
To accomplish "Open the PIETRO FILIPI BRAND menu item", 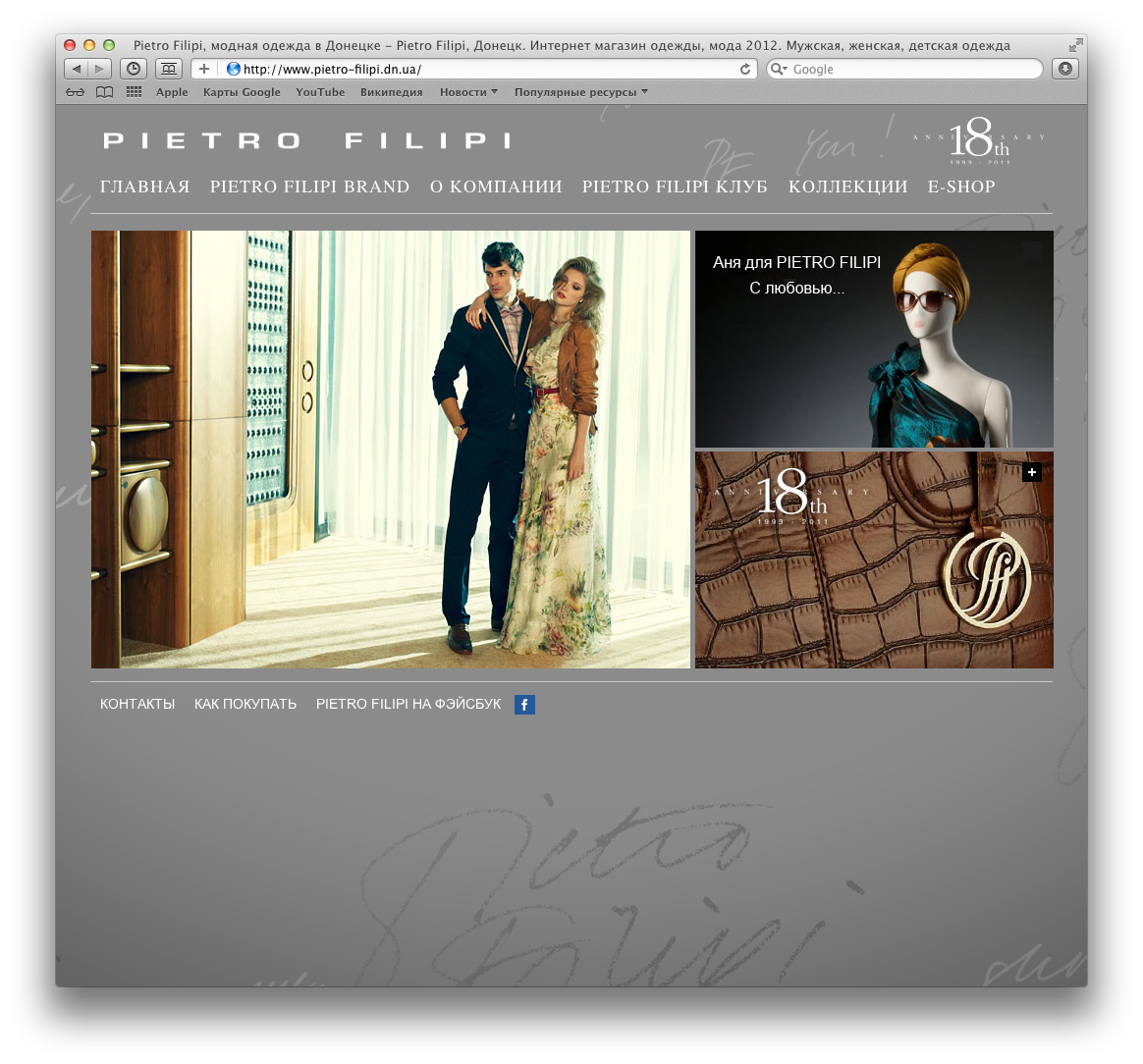I will point(309,186).
